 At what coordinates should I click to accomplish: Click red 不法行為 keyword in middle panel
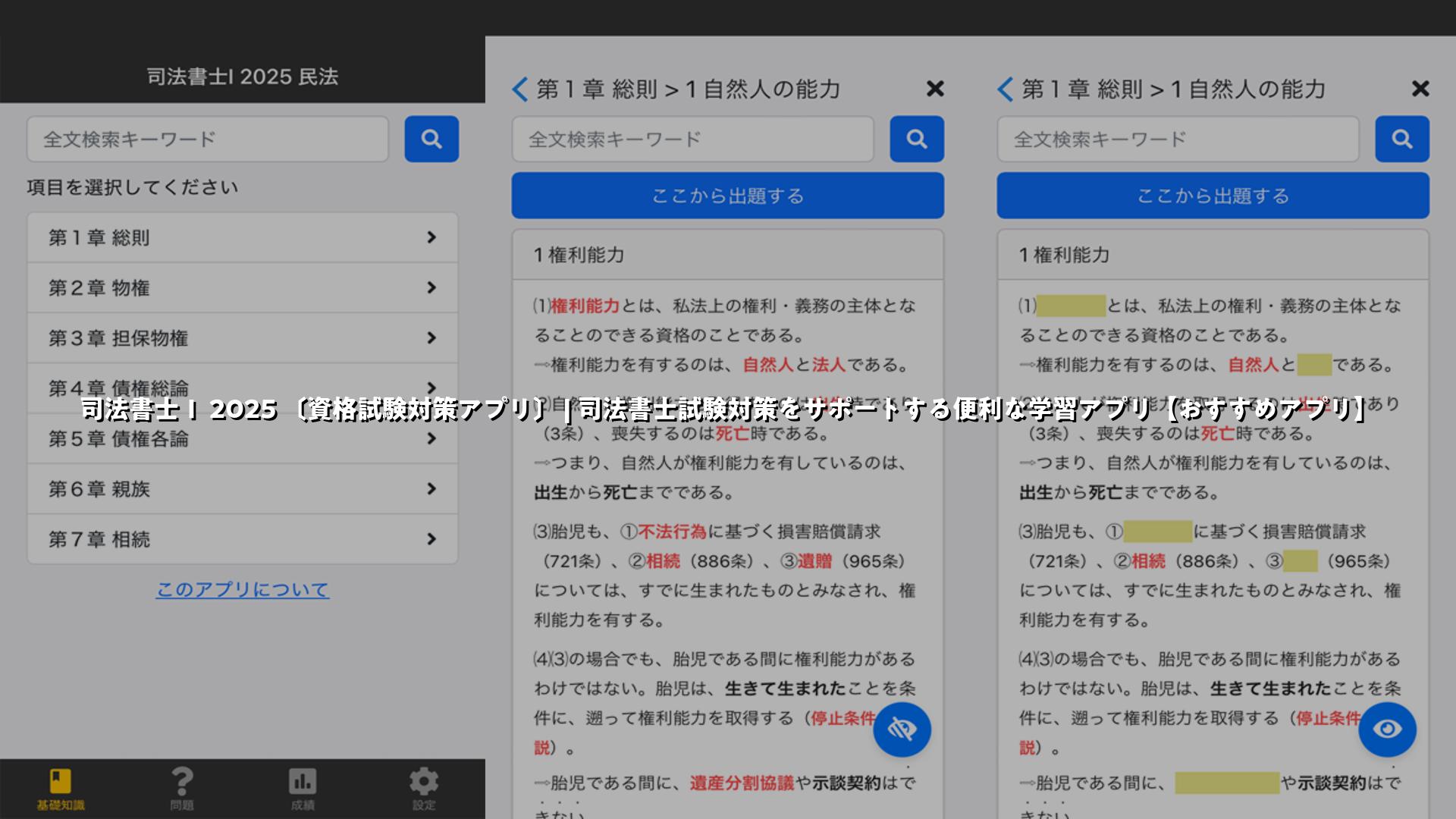coord(673,532)
